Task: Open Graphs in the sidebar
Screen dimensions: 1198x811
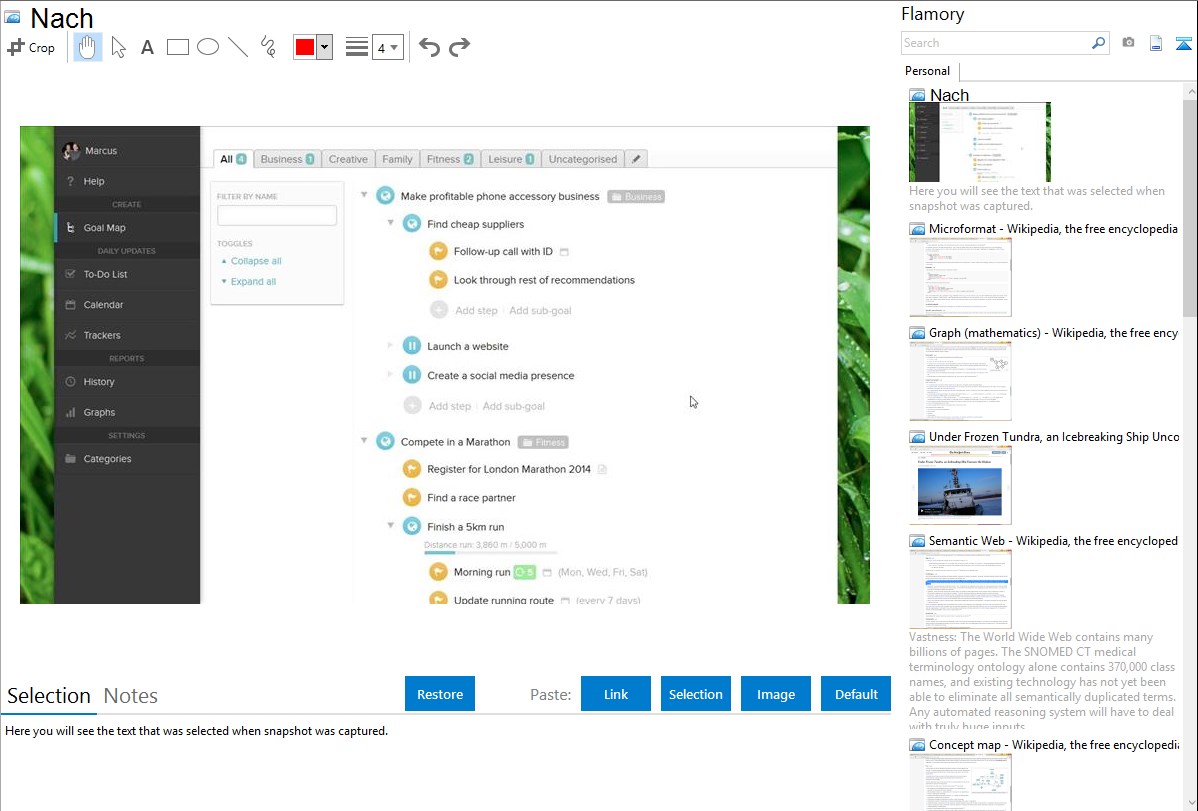Action: (x=128, y=413)
